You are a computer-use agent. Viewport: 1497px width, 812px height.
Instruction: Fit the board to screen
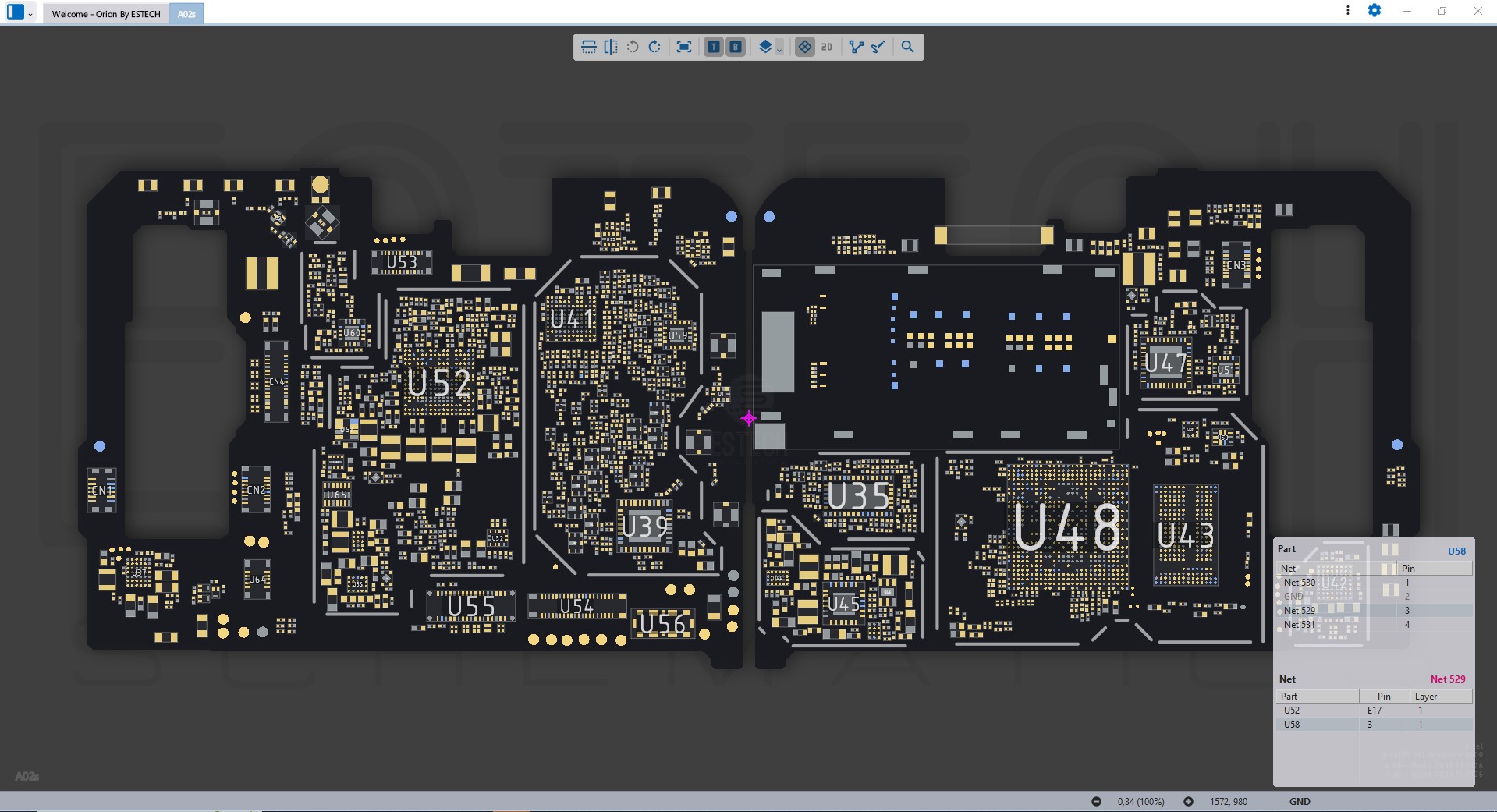coord(684,47)
